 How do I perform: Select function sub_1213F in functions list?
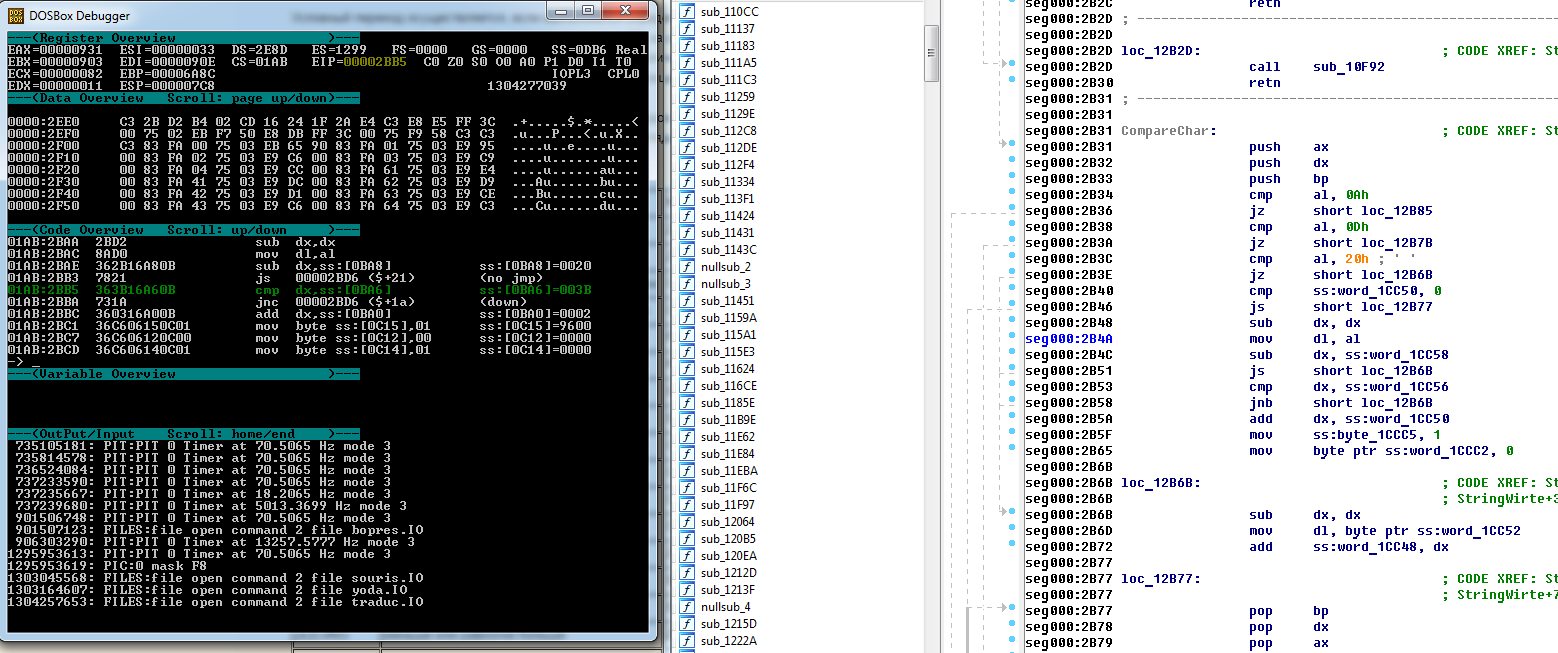pyautogui.click(x=727, y=589)
